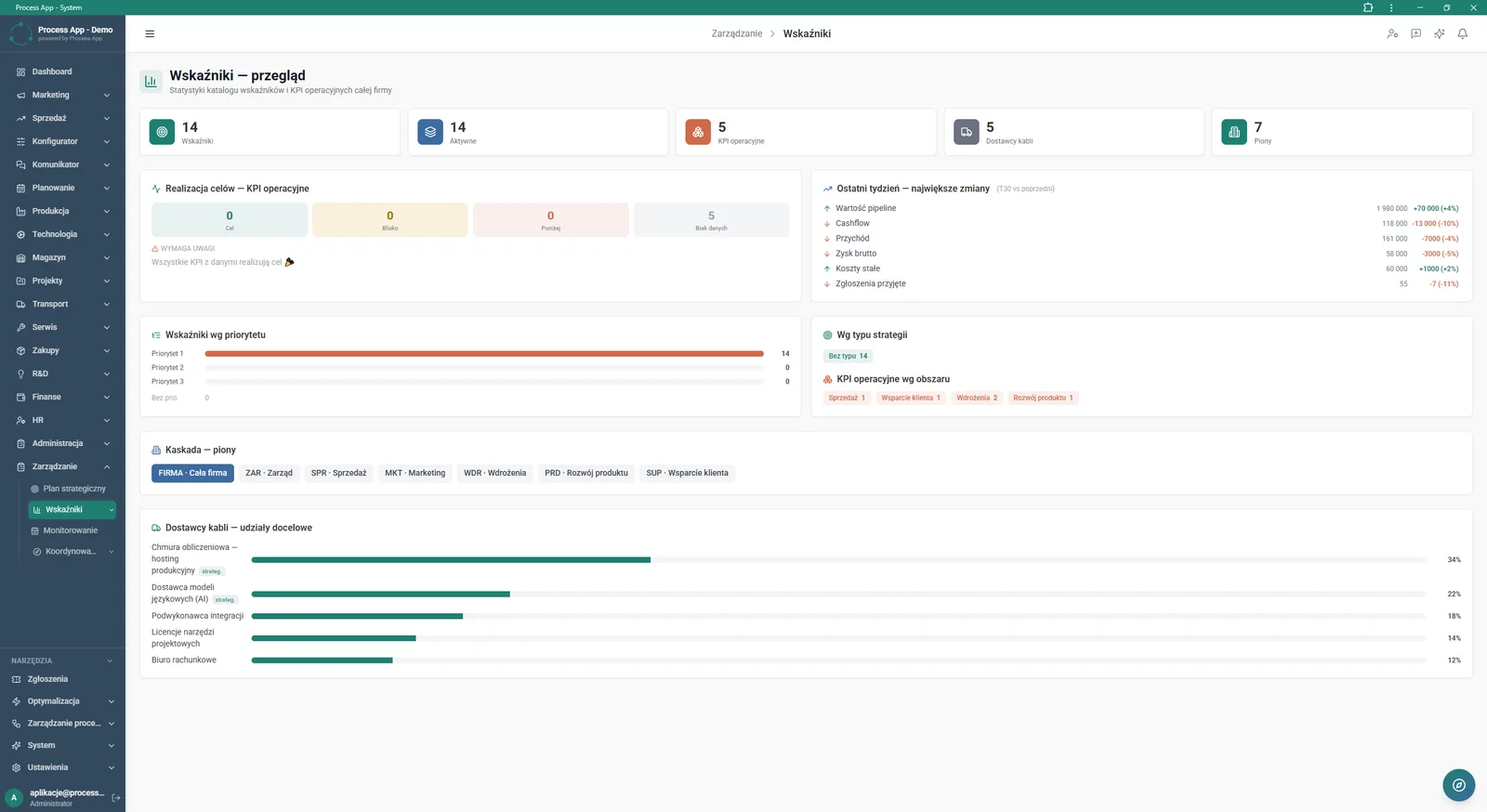
Task: Open the user profile icon in header
Action: (1392, 33)
